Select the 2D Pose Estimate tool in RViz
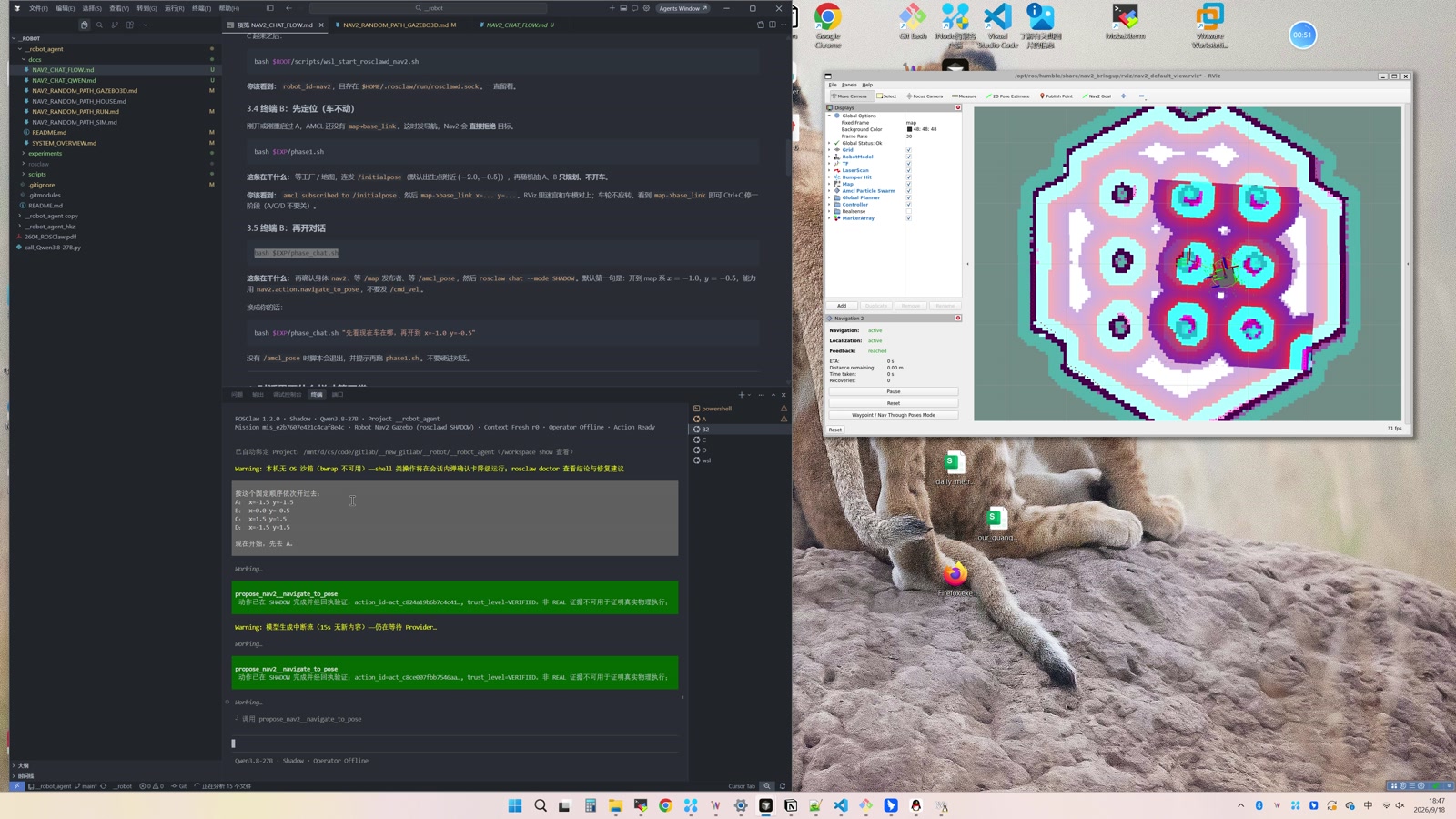Image resolution: width=1456 pixels, height=819 pixels. point(1008,96)
